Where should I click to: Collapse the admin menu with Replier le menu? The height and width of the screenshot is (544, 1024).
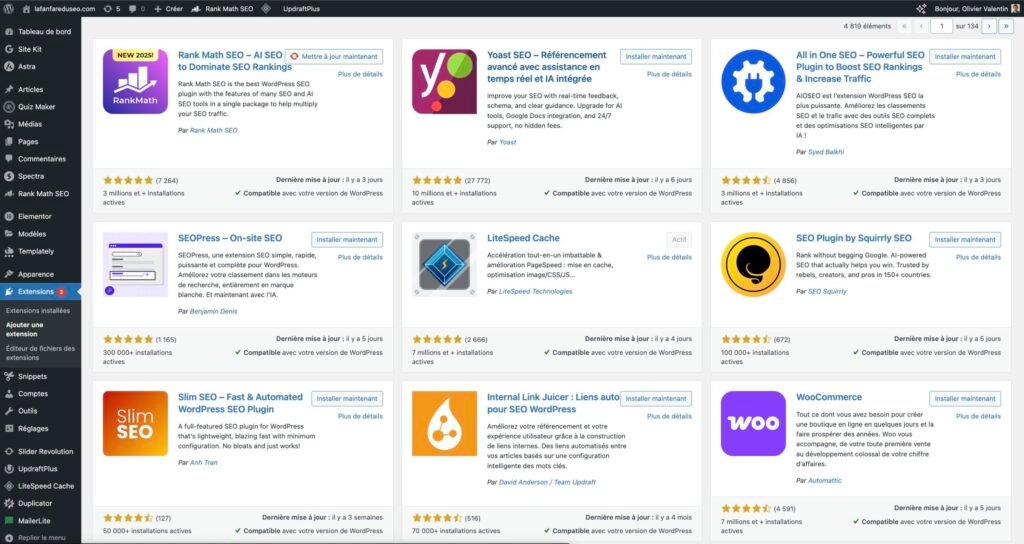point(40,537)
